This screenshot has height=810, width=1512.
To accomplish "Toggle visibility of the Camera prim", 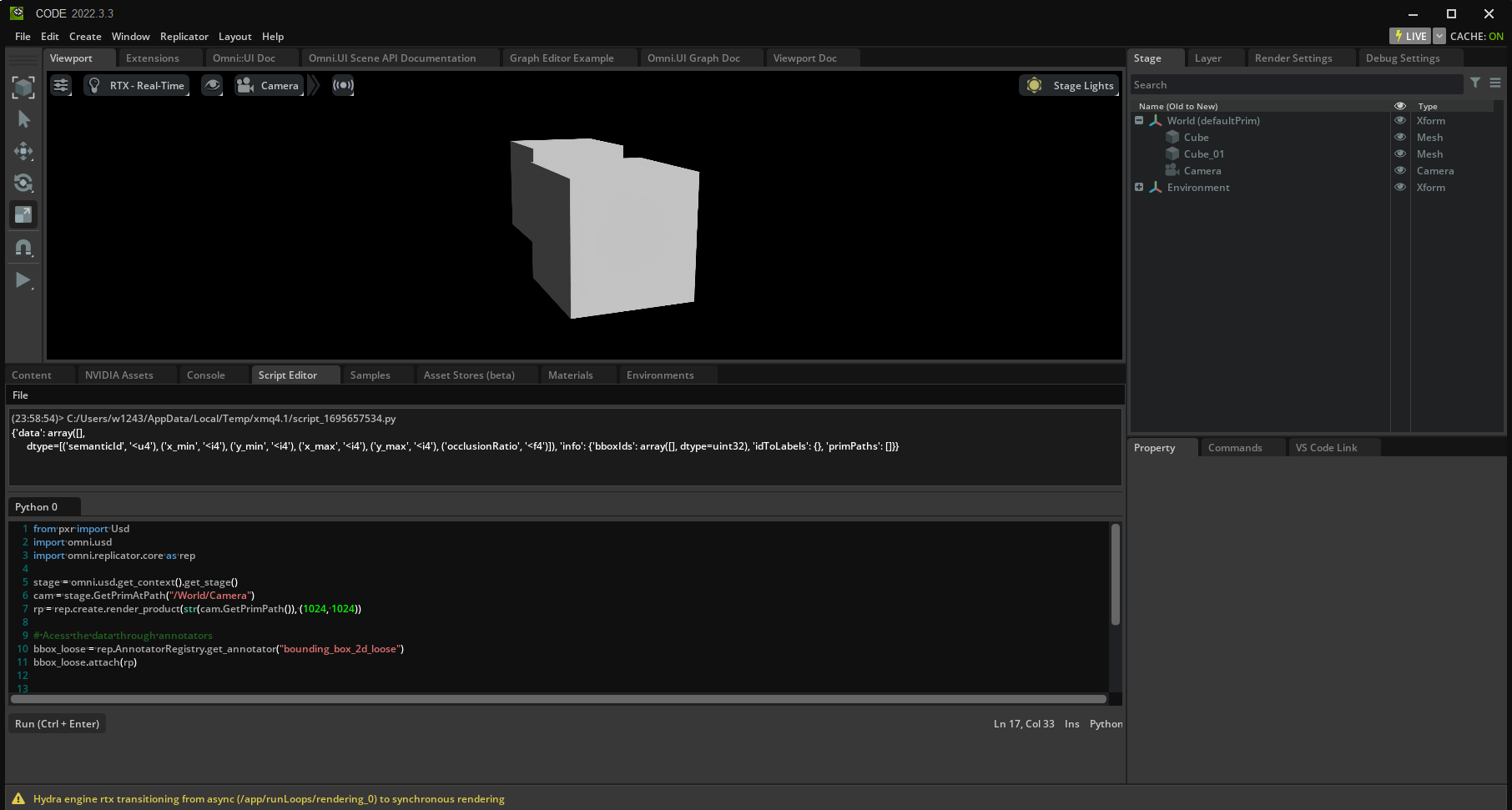I will click(1400, 170).
